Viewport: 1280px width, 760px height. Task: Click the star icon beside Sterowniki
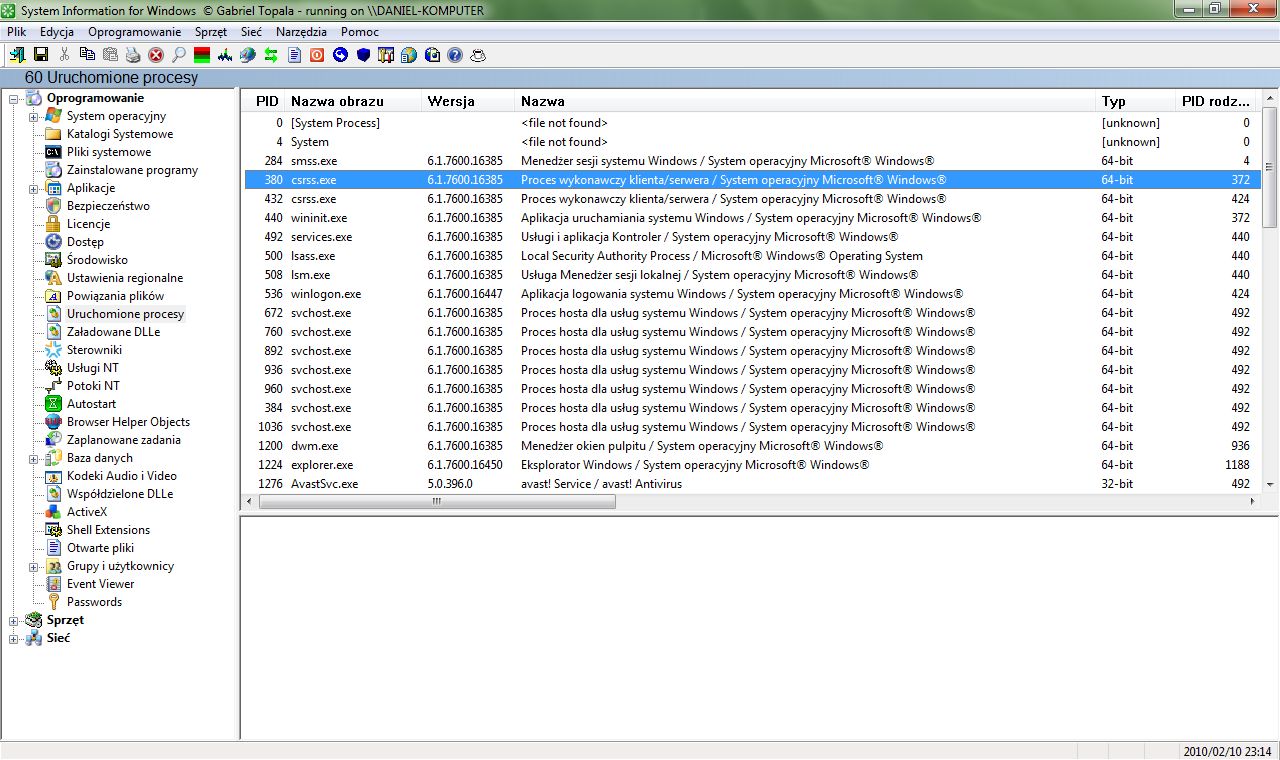(x=53, y=350)
